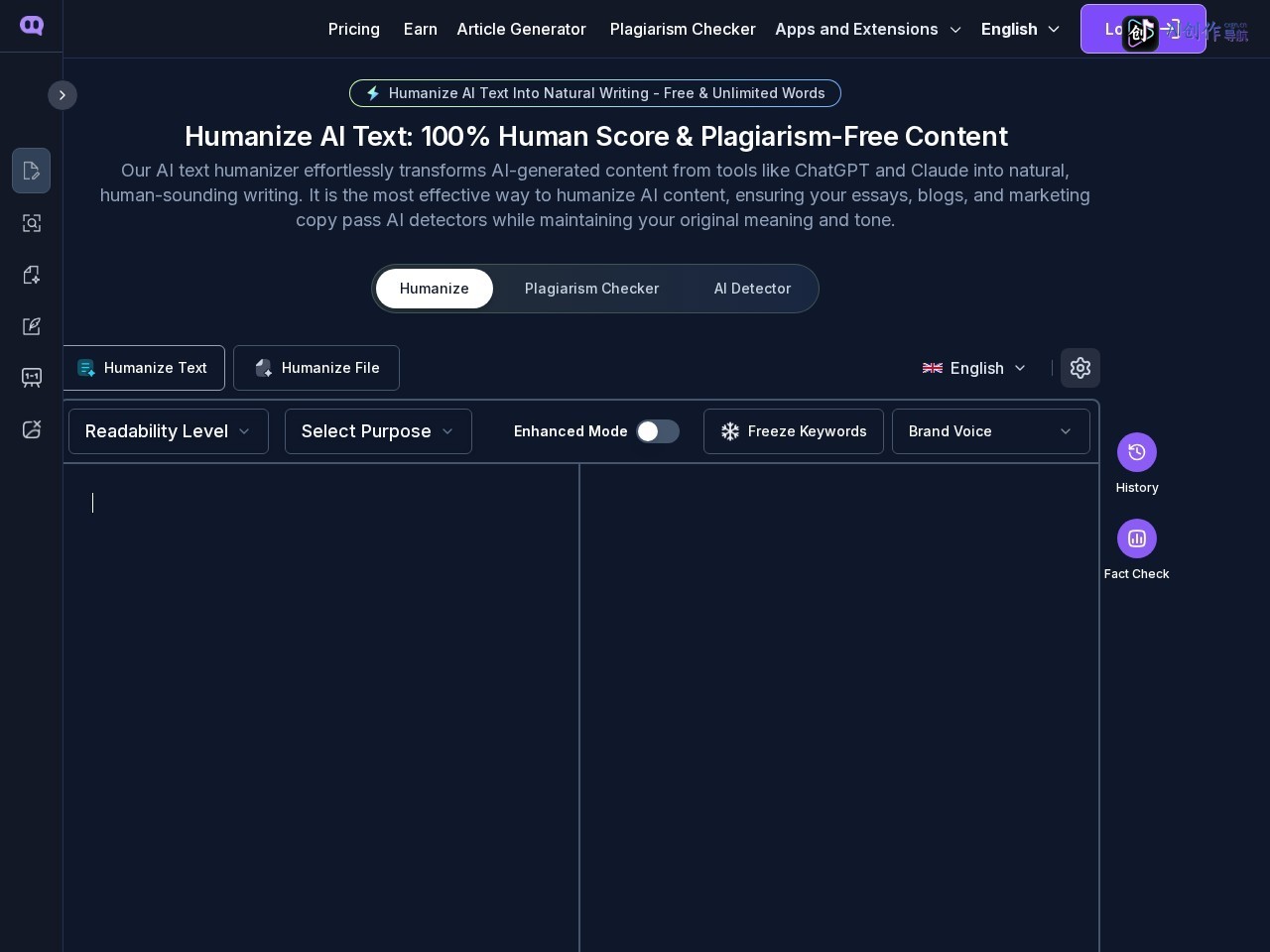Open the document sparkle generator sidebar icon

(32, 275)
